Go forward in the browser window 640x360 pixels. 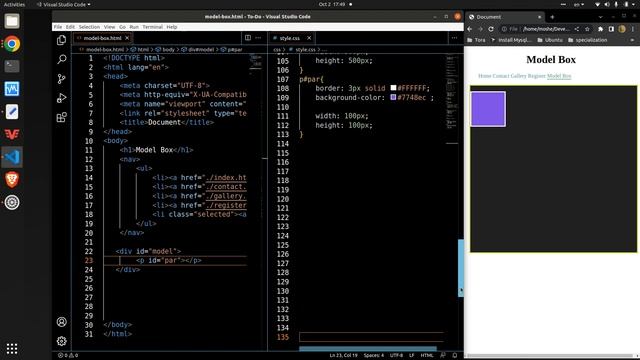[480, 29]
